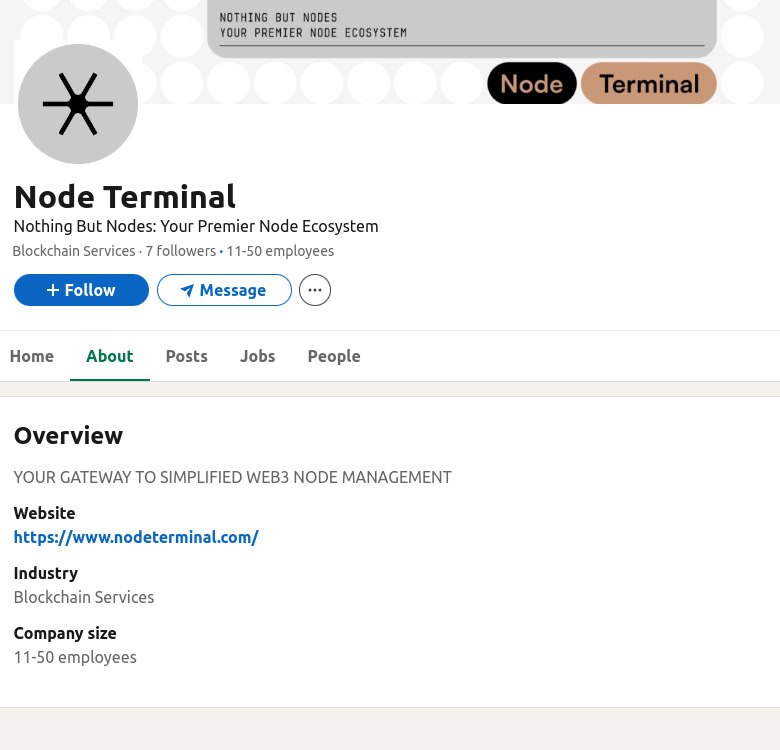Go to the Jobs tab
This screenshot has height=750, width=780.
257,356
